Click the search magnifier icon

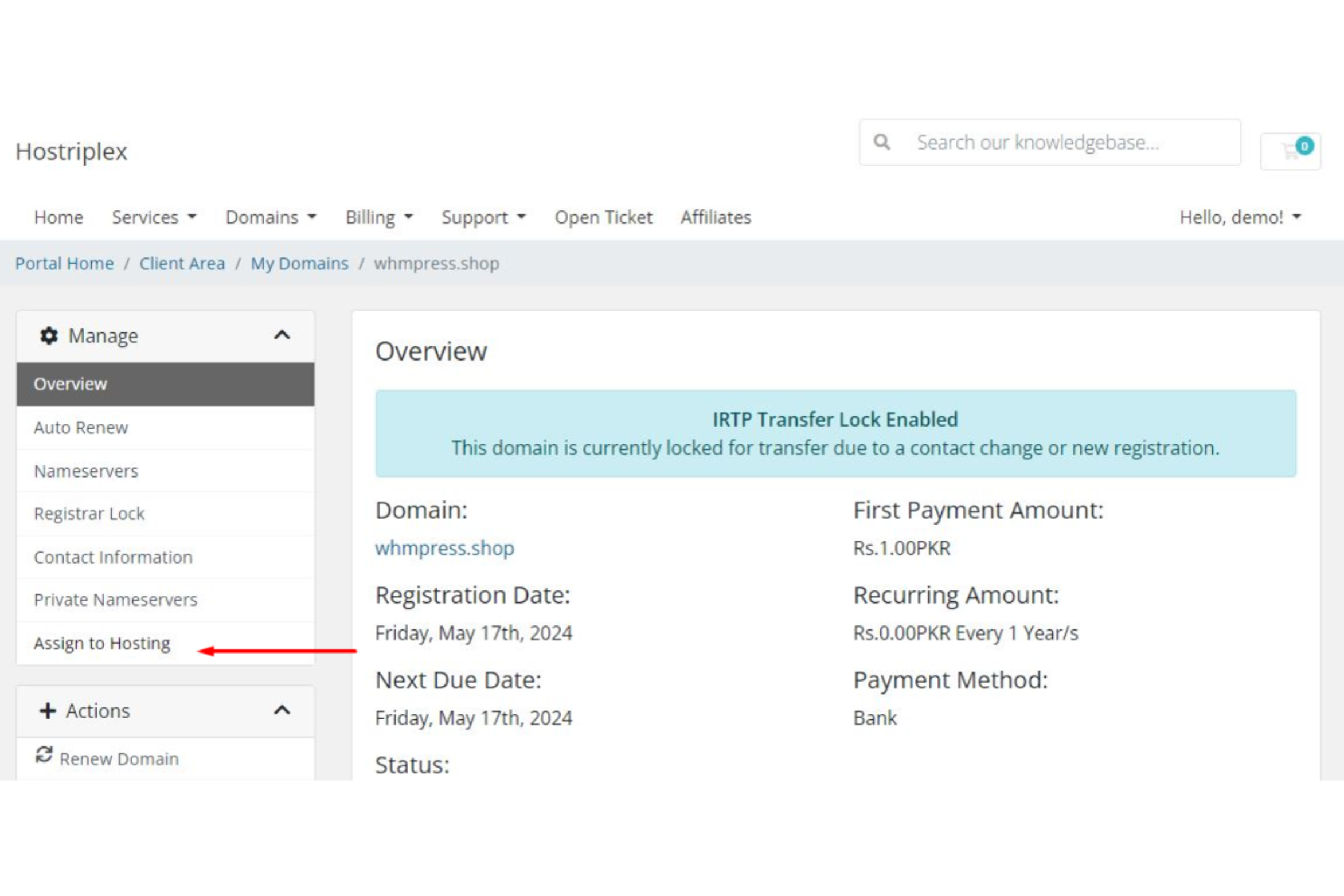[x=881, y=142]
